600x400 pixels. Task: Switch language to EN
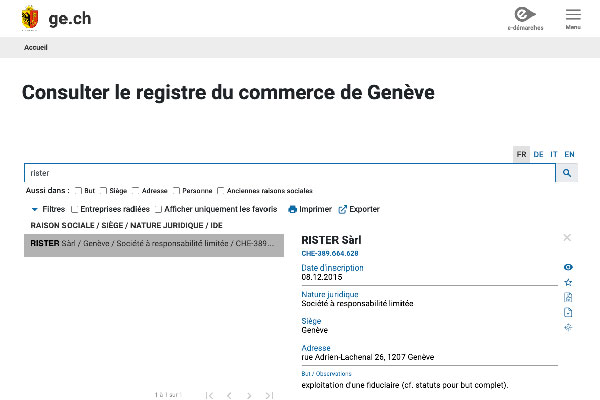[569, 154]
